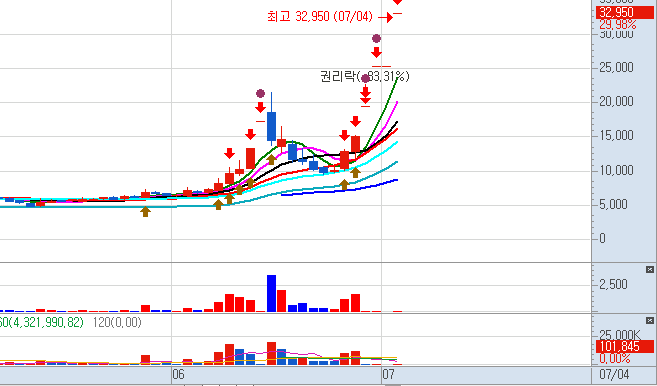Click the tall blue candlestick with the long upper wick
The height and width of the screenshot is (386, 657).
click(272, 126)
